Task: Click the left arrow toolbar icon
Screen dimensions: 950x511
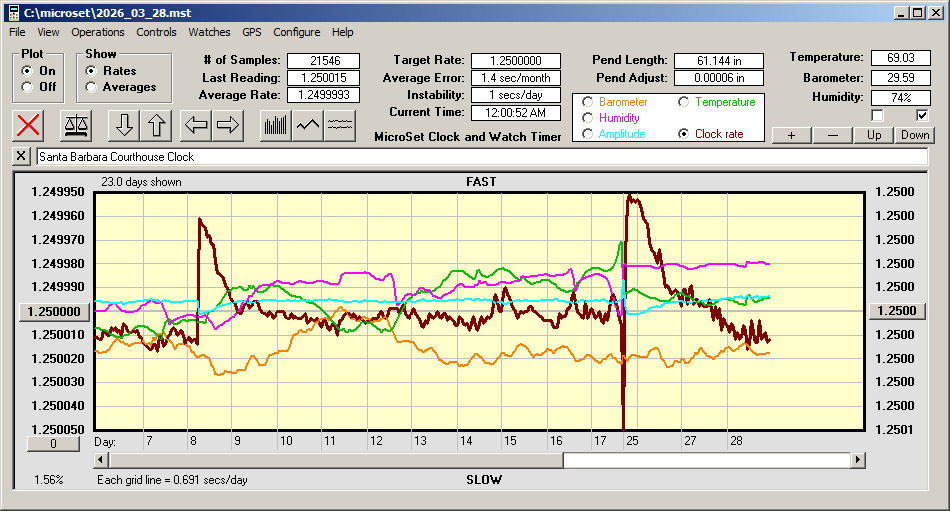Action: pyautogui.click(x=197, y=125)
